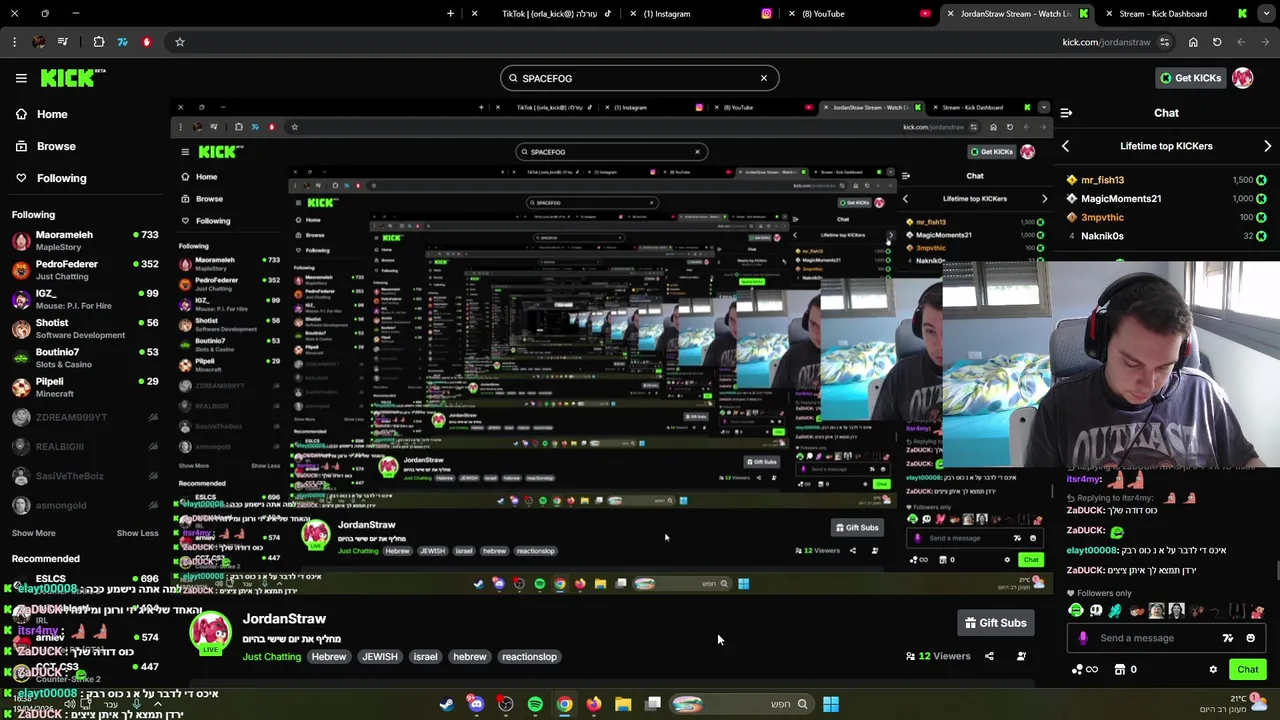Send message with Chat button
Viewport: 1280px width, 720px height.
[x=1248, y=670]
